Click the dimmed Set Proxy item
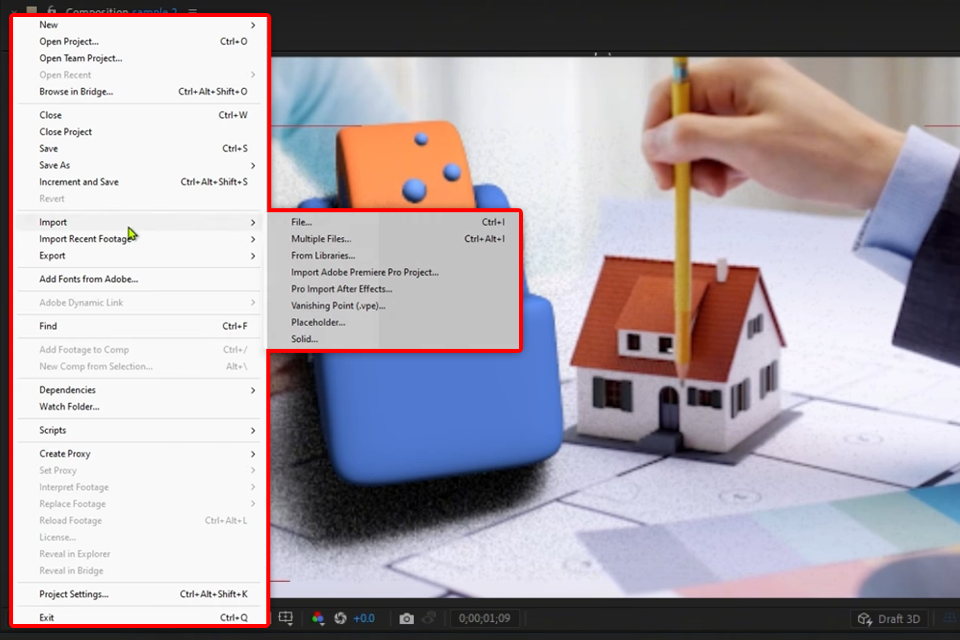Viewport: 960px width, 640px height. click(140, 470)
